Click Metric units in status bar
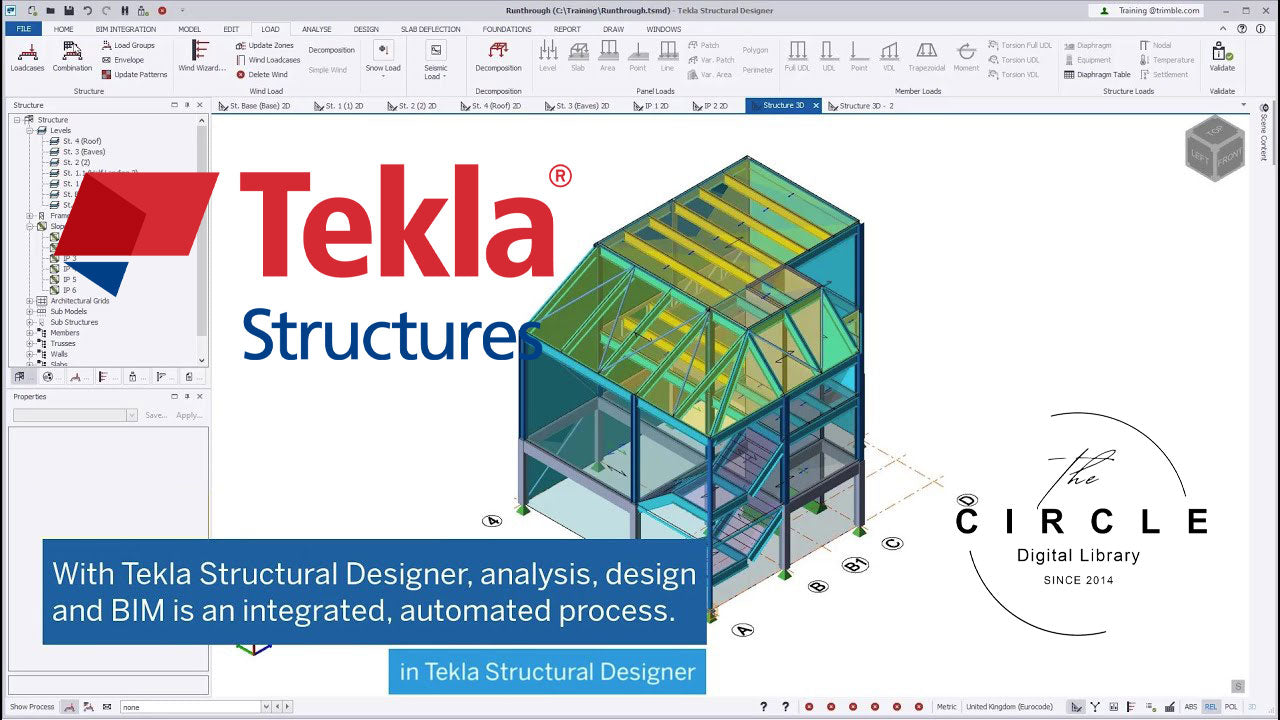The height and width of the screenshot is (720, 1280). point(946,707)
